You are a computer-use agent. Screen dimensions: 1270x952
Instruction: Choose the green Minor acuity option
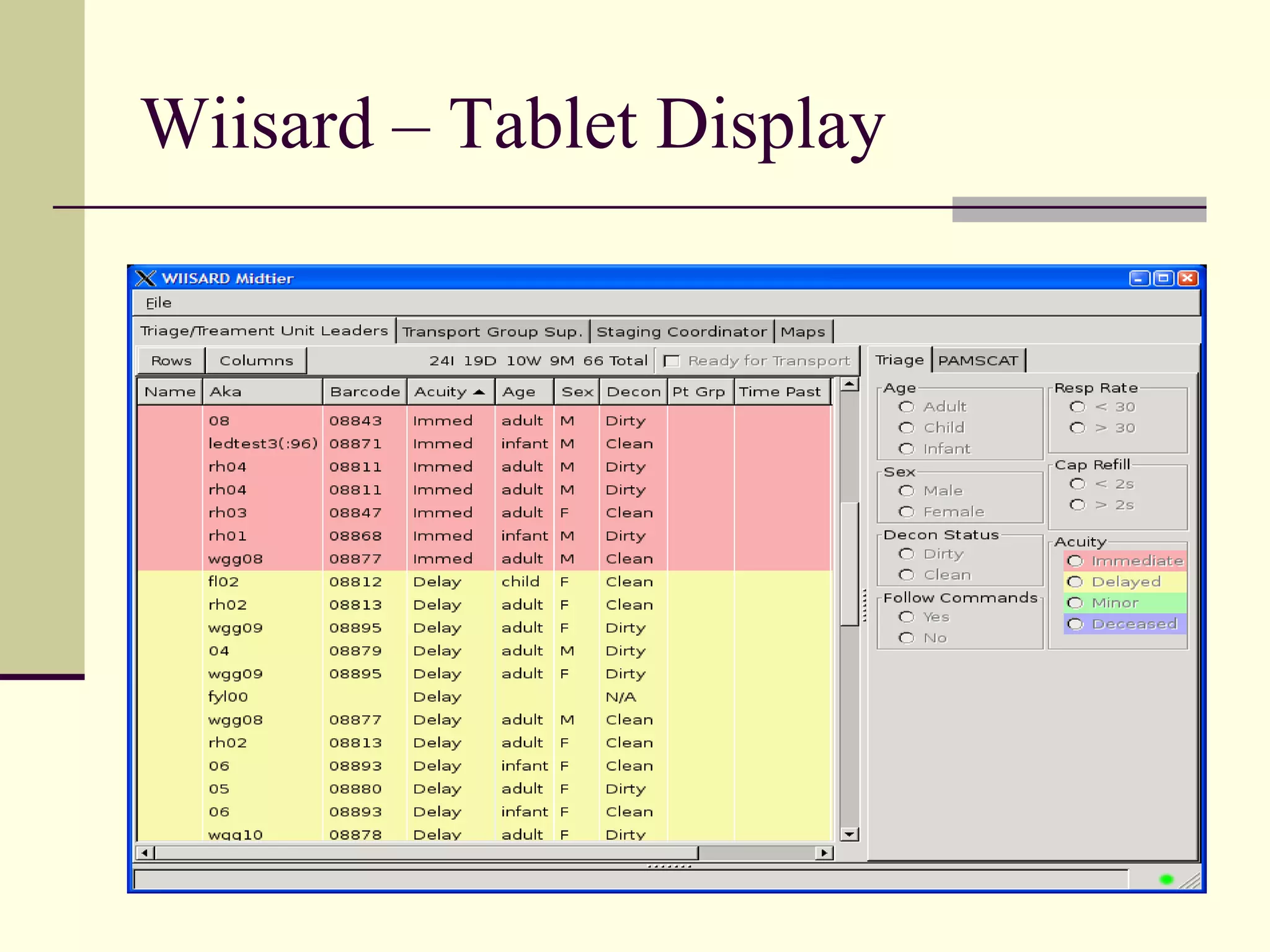[1125, 603]
